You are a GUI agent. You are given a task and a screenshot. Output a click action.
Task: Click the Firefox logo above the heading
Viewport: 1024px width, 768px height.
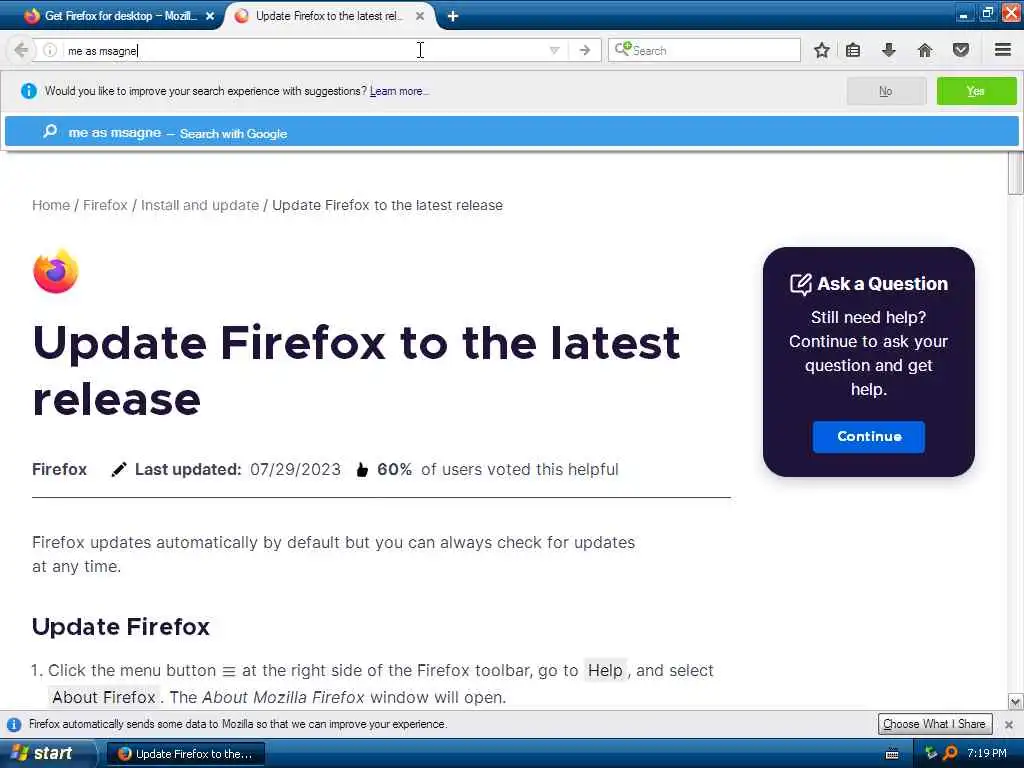(56, 271)
